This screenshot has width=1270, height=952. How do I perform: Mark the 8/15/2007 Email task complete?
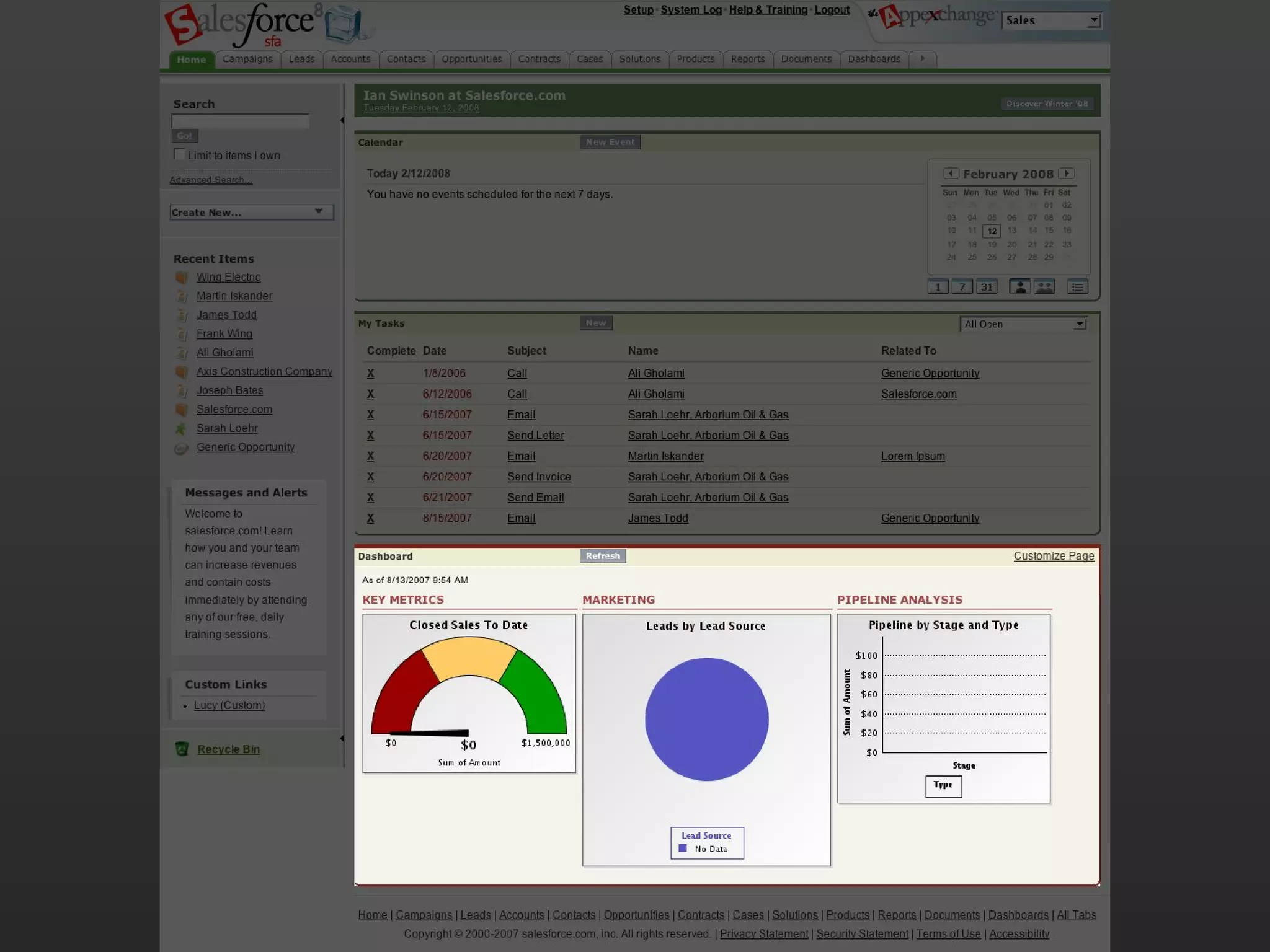[370, 518]
